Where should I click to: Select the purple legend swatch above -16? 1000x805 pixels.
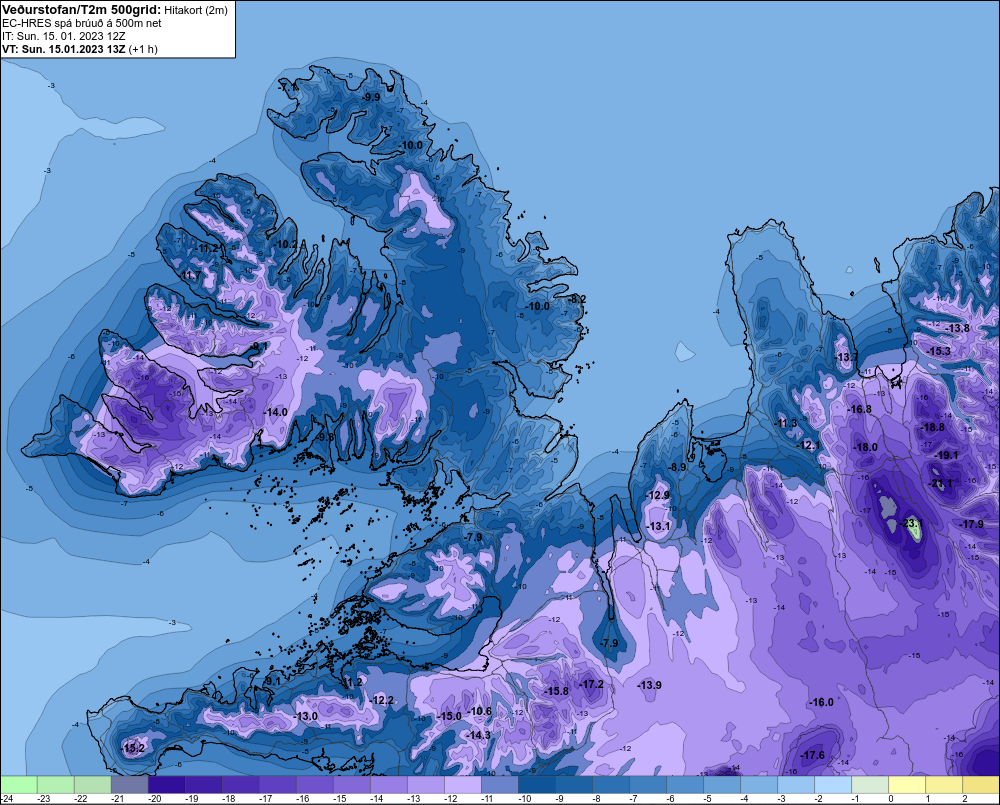pos(314,784)
